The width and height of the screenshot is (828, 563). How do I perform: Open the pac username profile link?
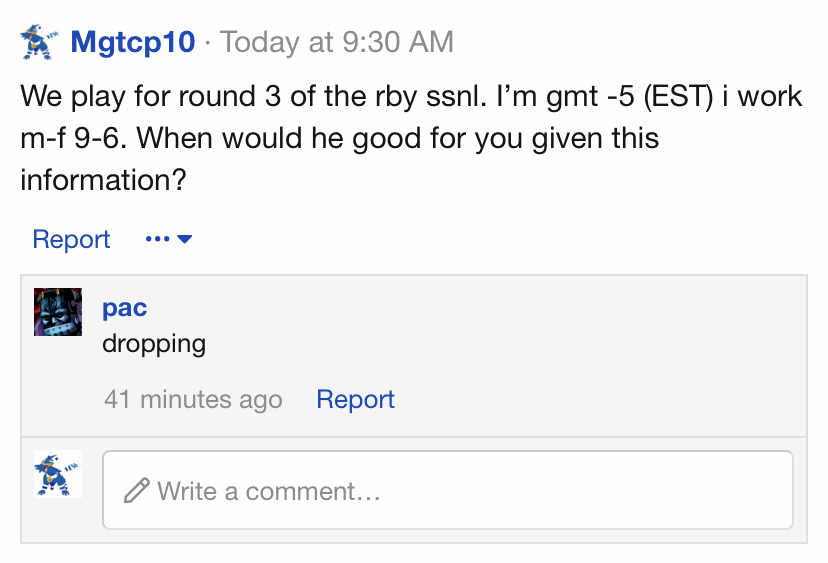tap(125, 308)
